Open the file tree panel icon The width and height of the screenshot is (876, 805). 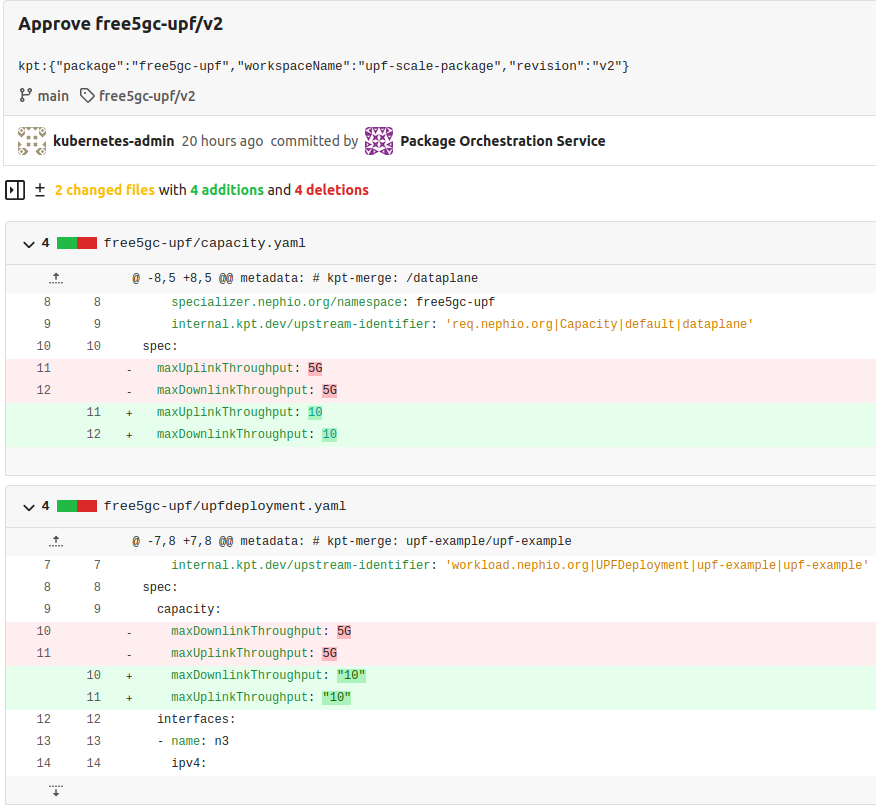[14, 189]
